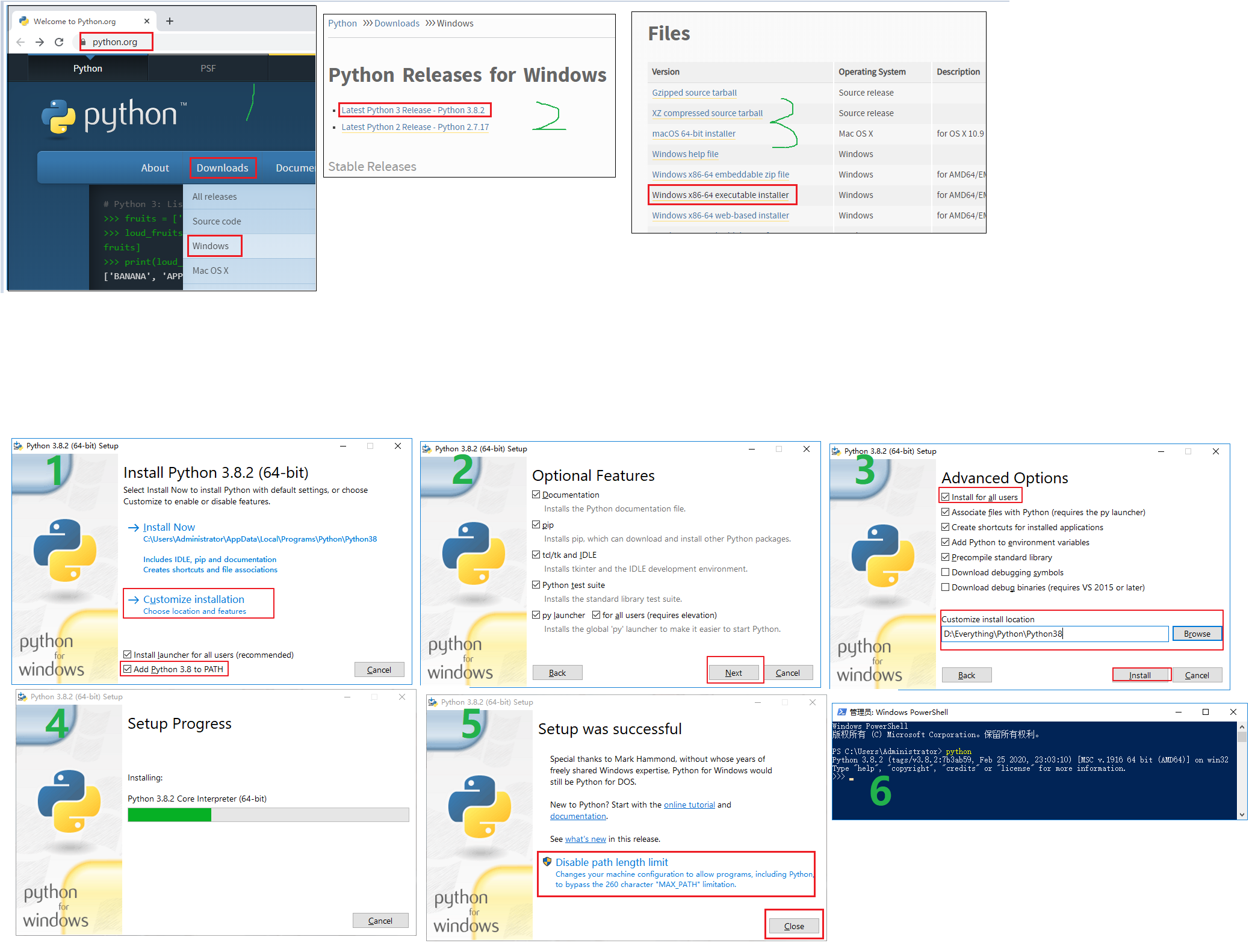
Task: Toggle Associate files with Python checkbox
Action: pyautogui.click(x=945, y=512)
